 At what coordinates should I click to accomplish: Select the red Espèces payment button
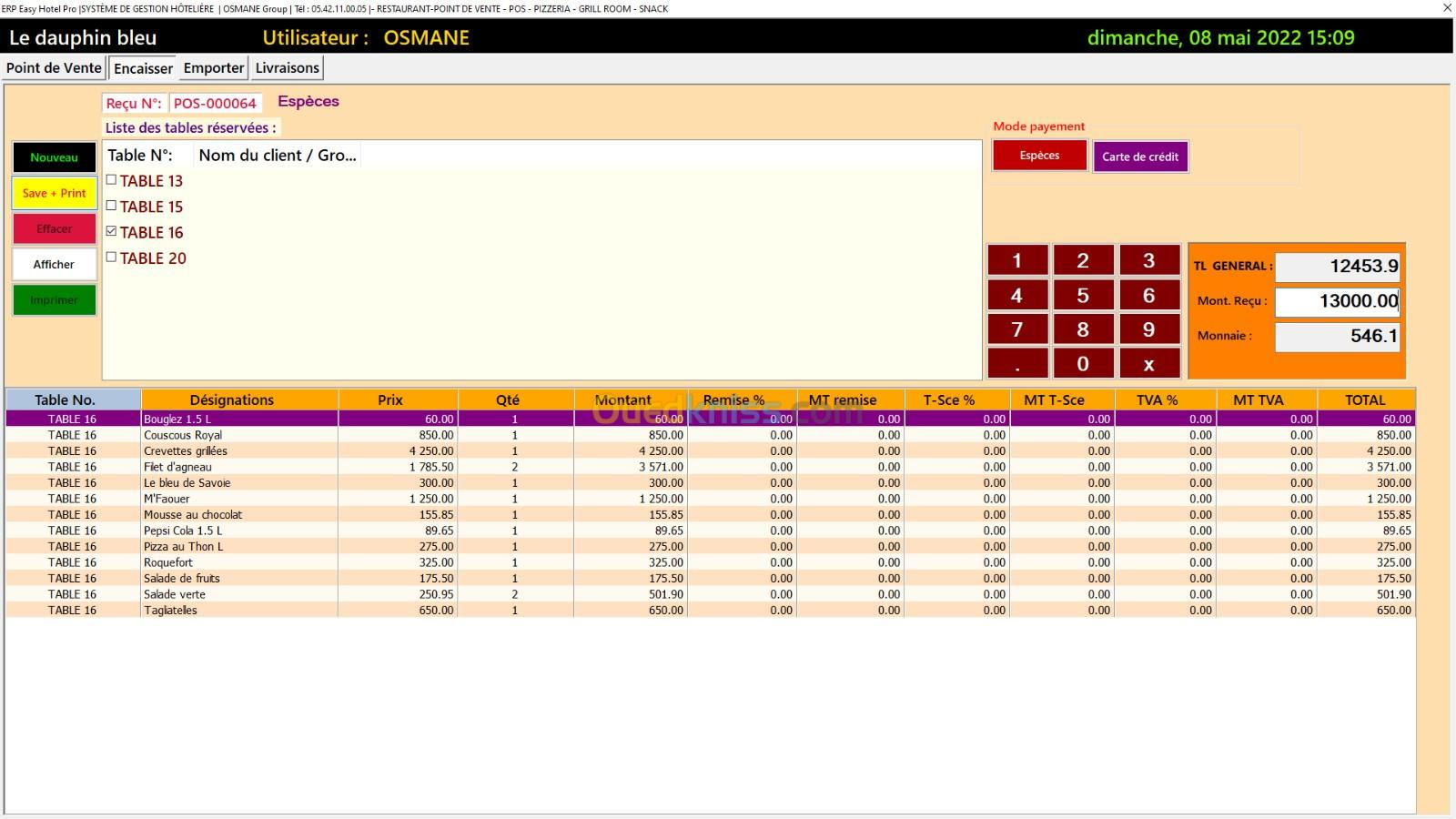click(1039, 156)
